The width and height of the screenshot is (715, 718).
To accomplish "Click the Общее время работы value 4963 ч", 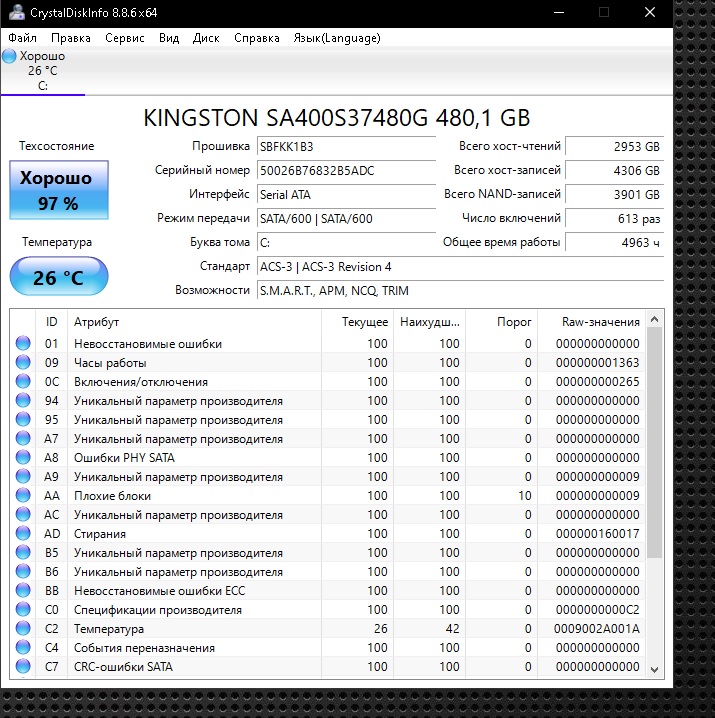I will pos(614,243).
